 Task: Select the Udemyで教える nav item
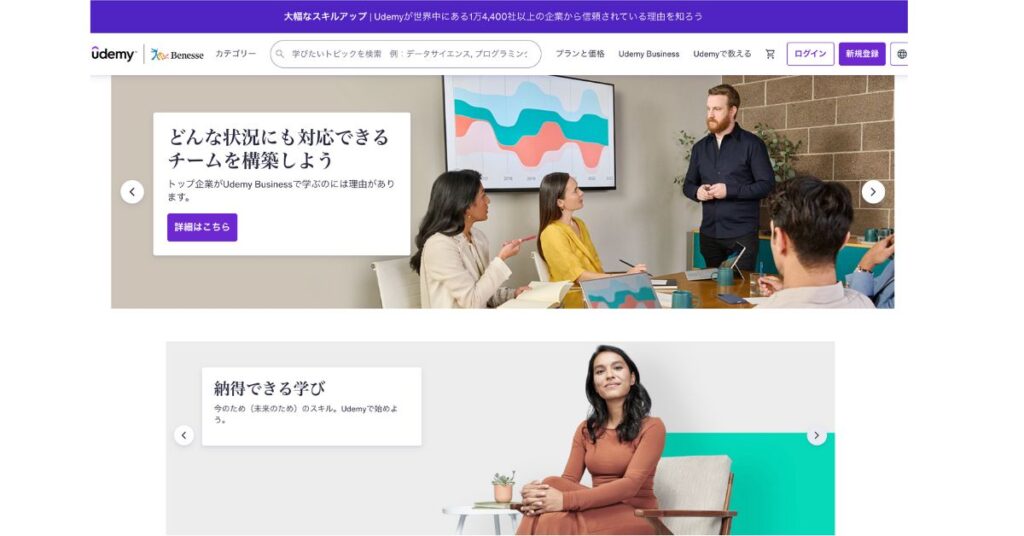(722, 54)
